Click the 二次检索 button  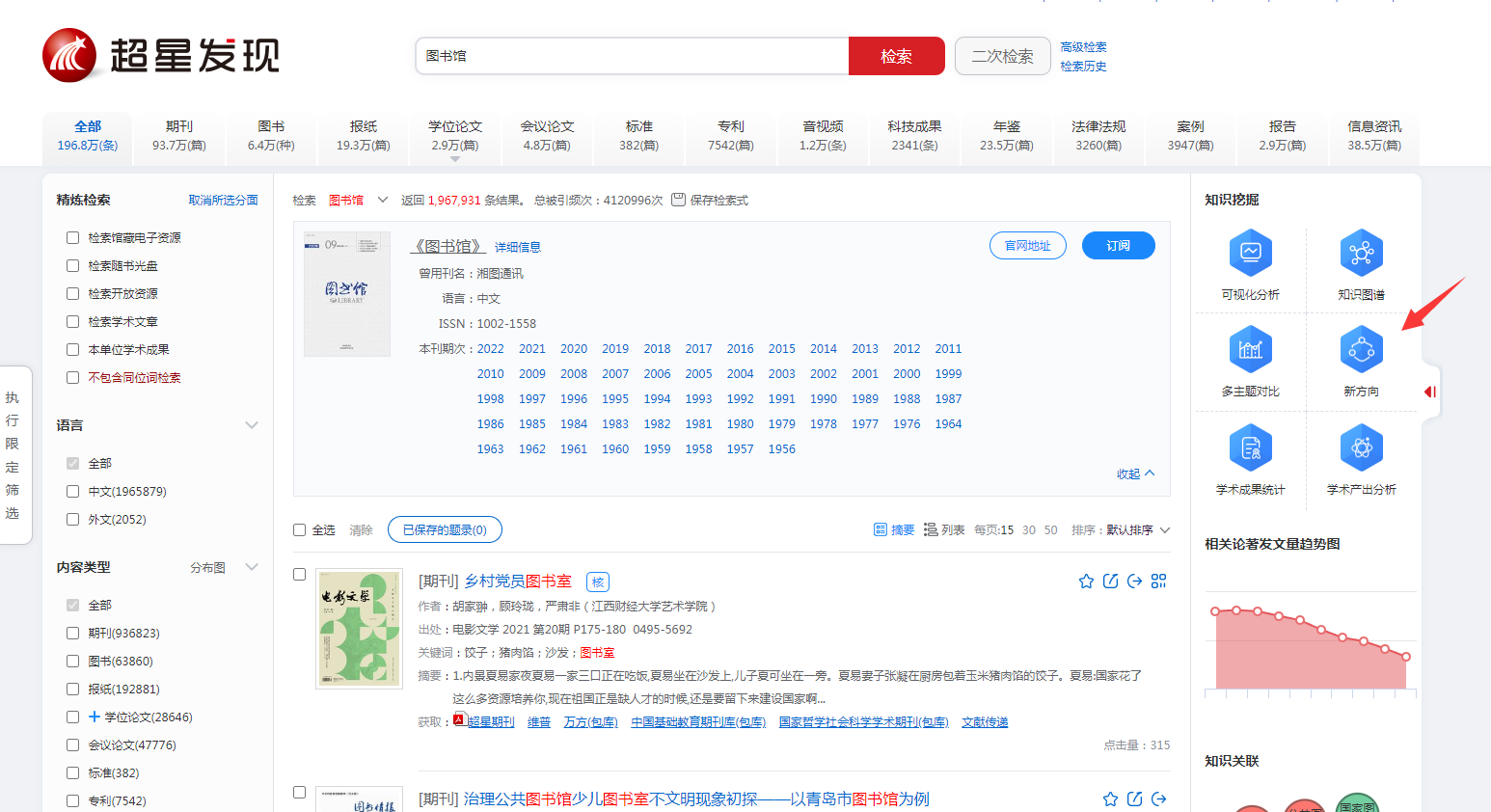point(1003,56)
